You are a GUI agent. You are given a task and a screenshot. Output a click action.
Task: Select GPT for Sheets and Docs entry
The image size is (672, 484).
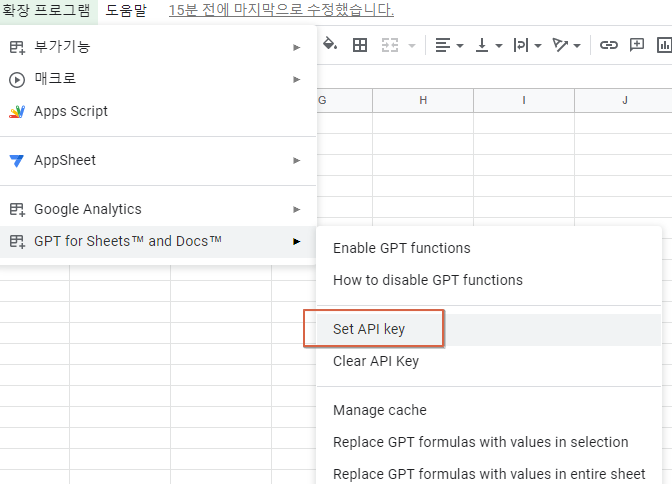coord(158,241)
